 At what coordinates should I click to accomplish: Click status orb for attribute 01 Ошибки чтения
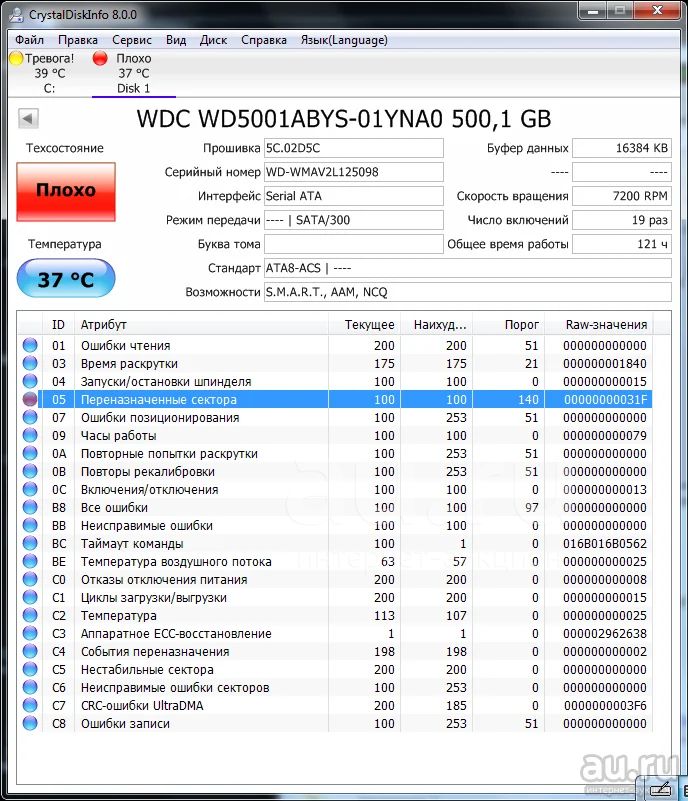(30, 345)
